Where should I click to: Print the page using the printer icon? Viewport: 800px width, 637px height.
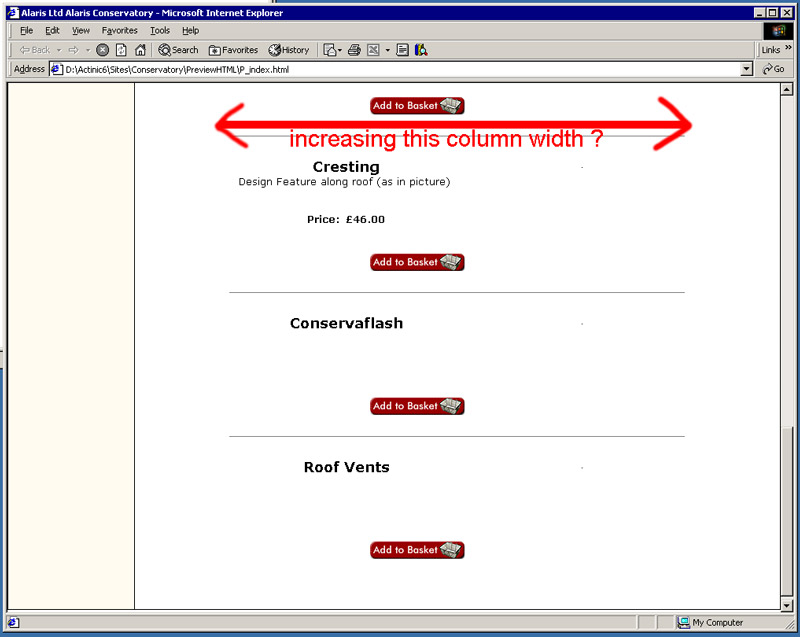click(x=354, y=50)
